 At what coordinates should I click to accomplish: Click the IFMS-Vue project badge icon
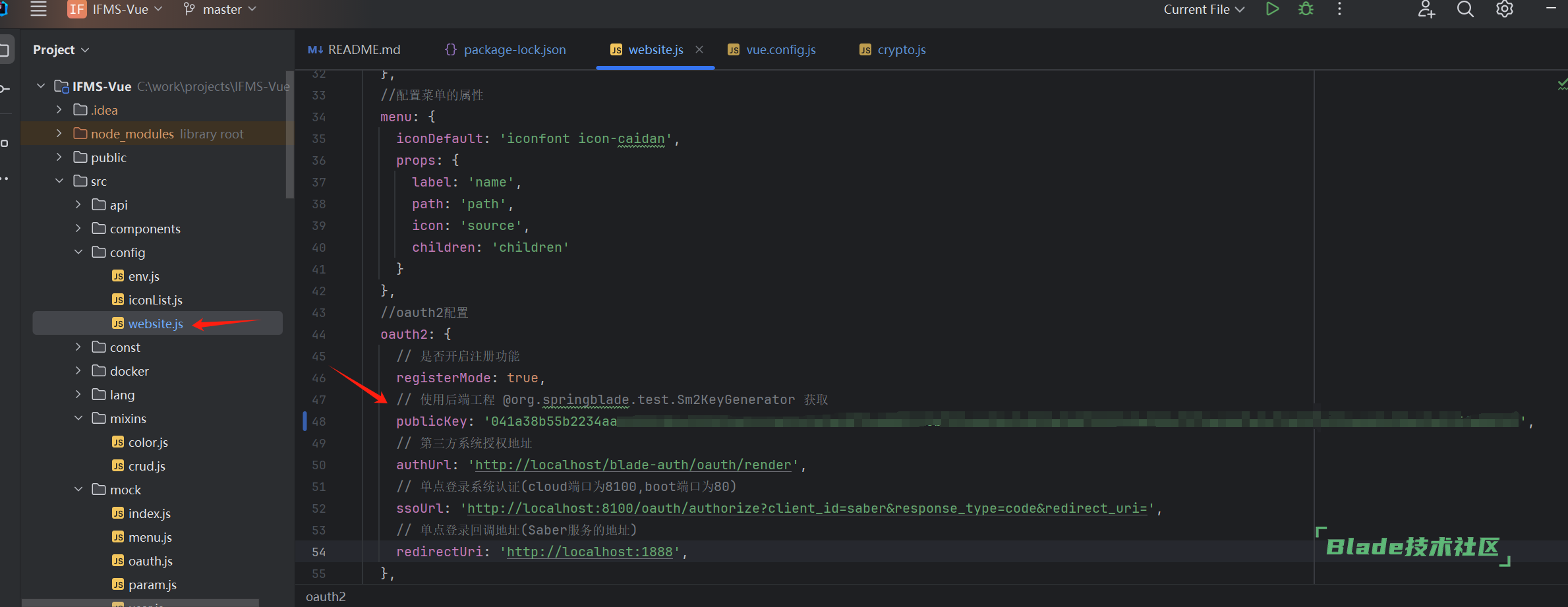pyautogui.click(x=77, y=9)
